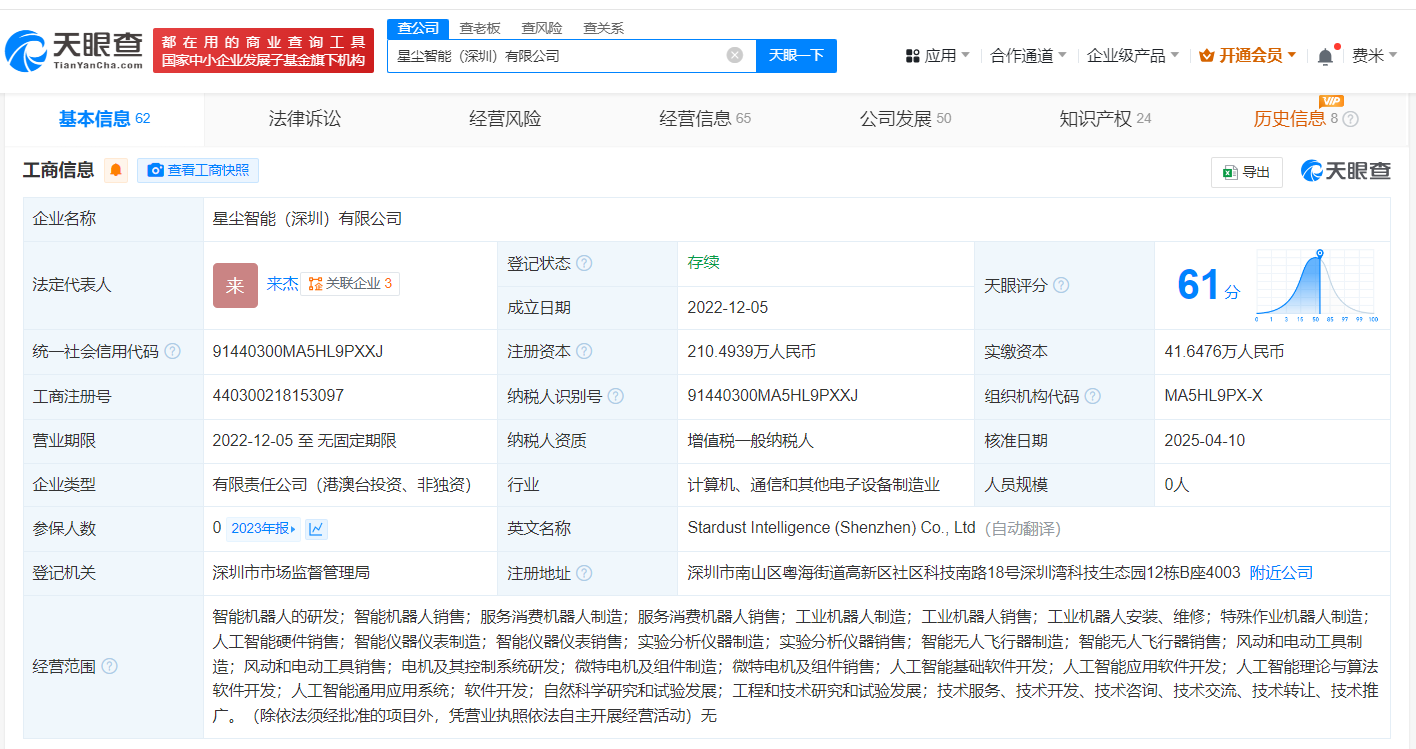Click the 天眼一下 search button

(796, 55)
